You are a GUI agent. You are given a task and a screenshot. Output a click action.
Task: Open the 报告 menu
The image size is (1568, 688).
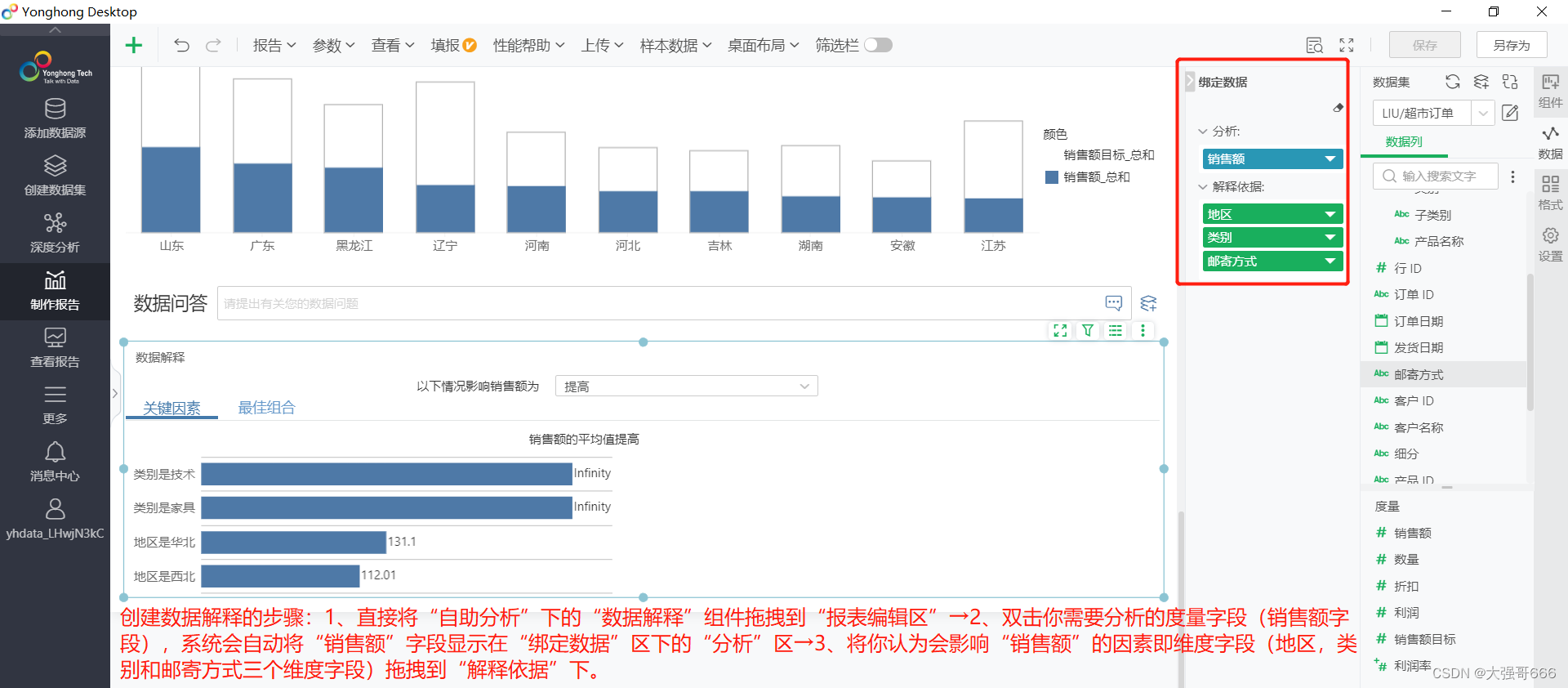(x=274, y=46)
